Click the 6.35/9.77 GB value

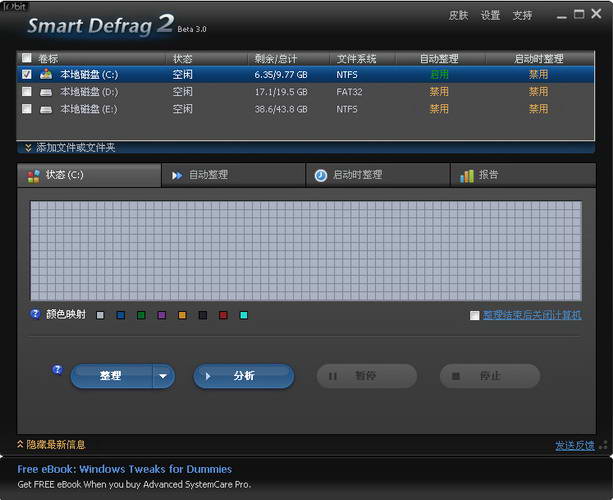pos(281,74)
